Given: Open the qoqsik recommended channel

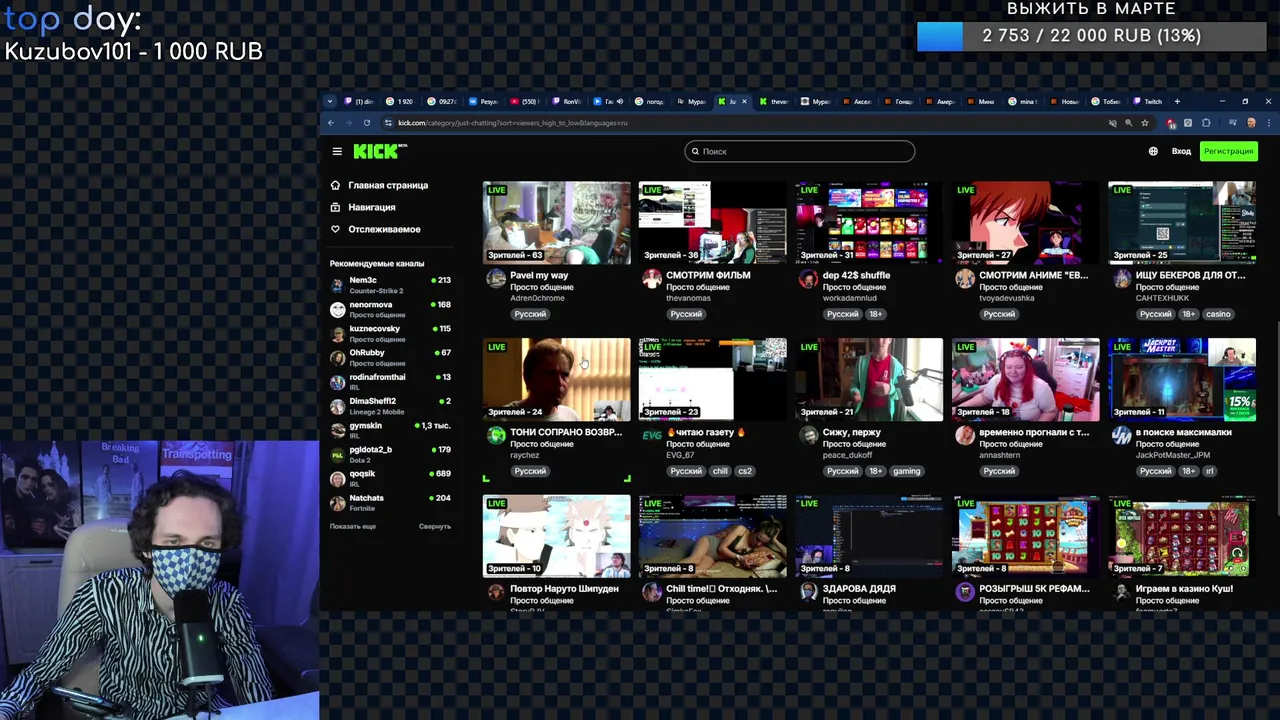Looking at the screenshot, I should (x=391, y=478).
